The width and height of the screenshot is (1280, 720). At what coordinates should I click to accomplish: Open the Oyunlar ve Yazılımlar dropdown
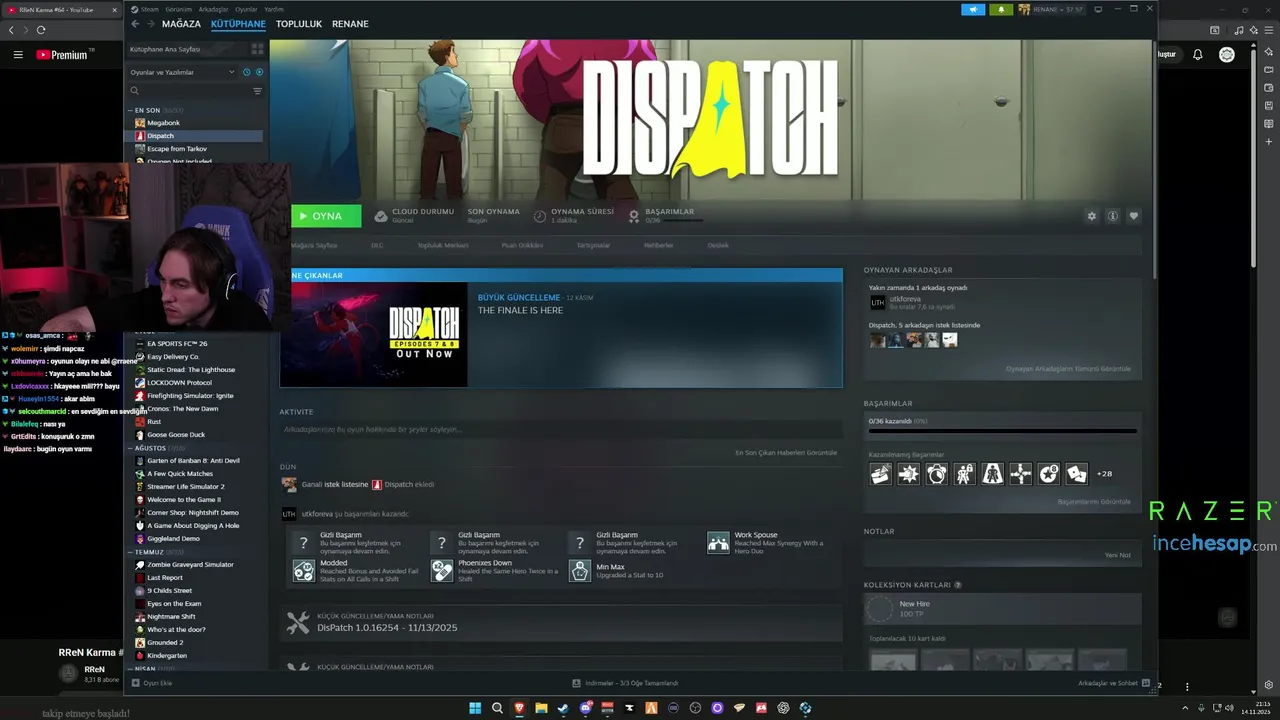[183, 72]
